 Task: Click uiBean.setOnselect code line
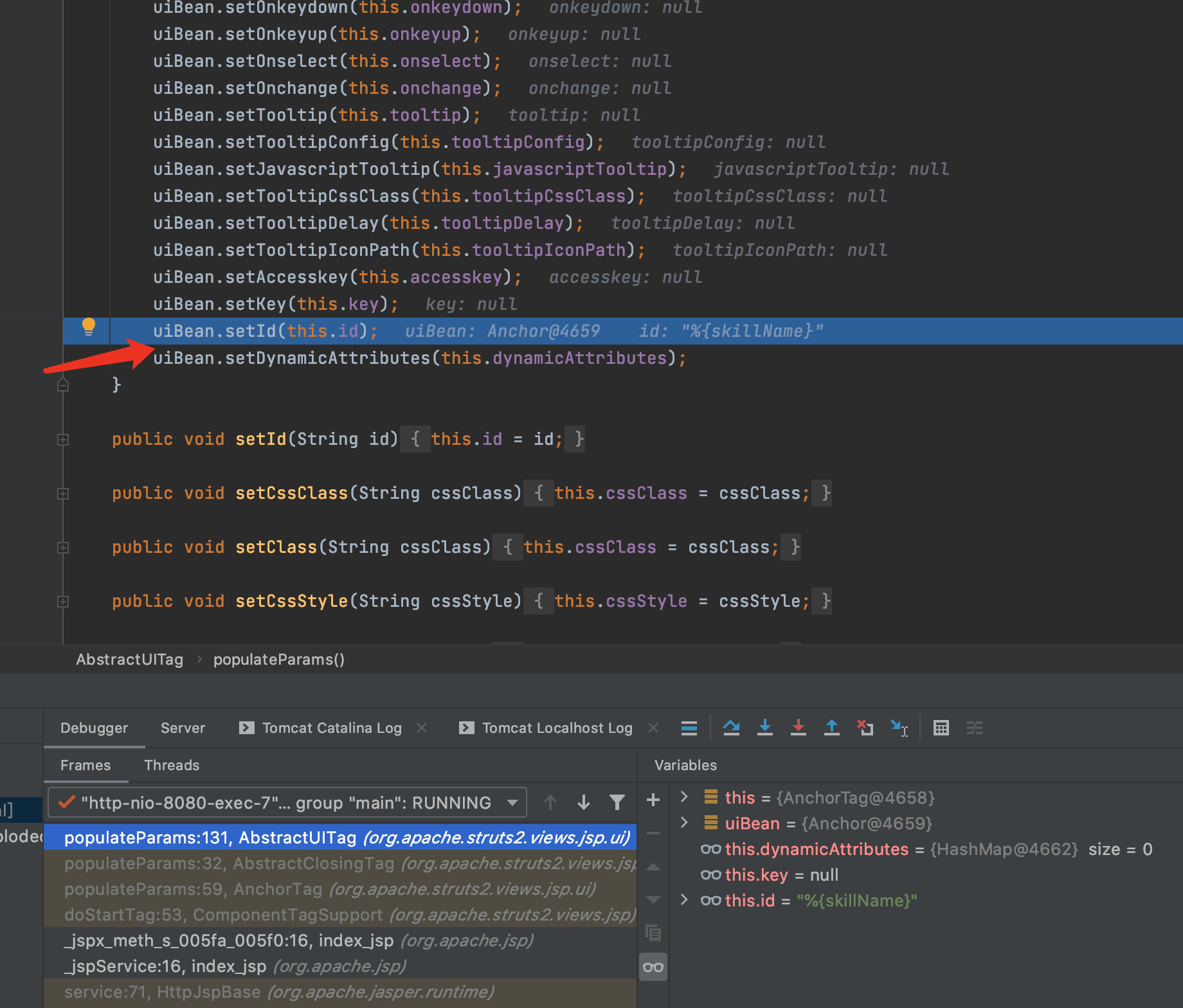[327, 61]
